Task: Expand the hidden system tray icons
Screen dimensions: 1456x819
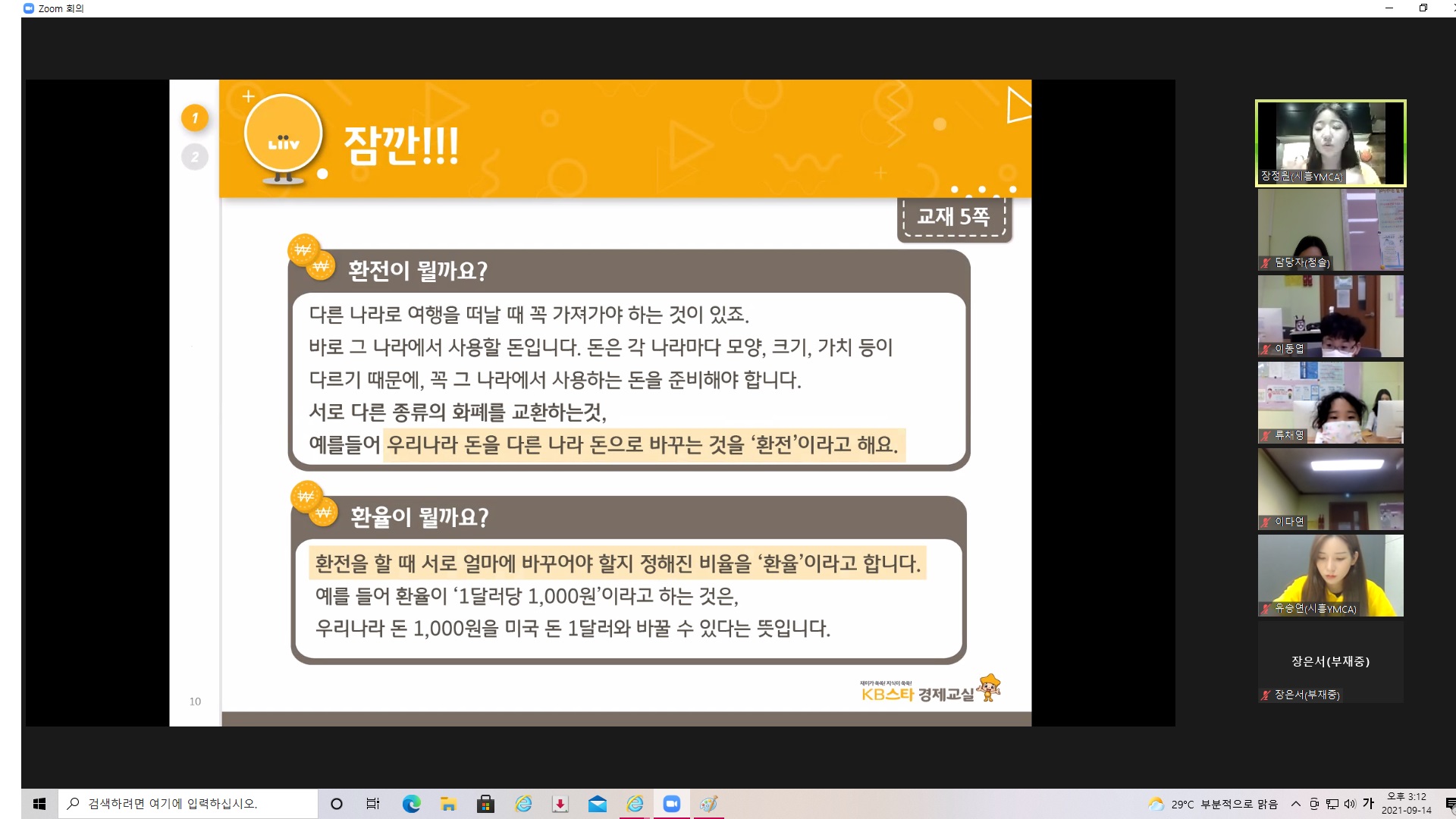Action: pos(1296,804)
